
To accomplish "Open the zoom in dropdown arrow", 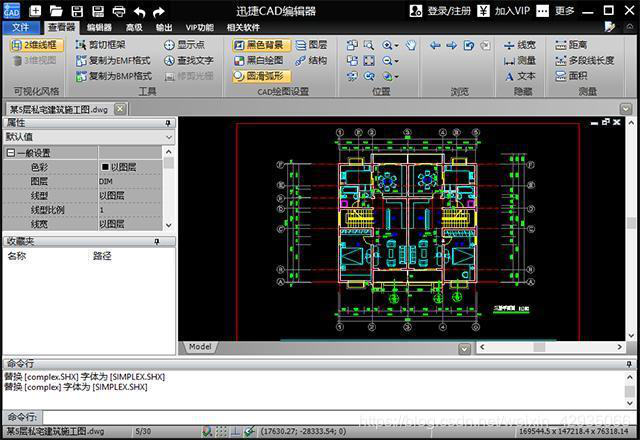I will pos(397,45).
